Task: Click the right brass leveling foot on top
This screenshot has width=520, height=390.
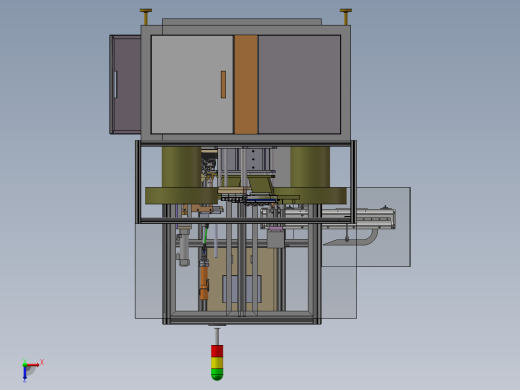Action: 346,16
